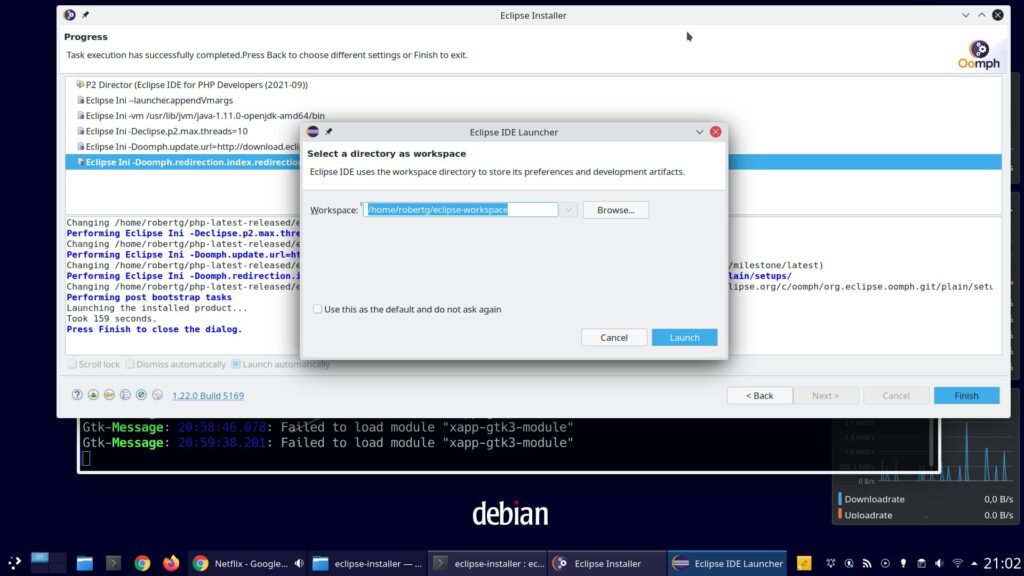Open the clock showing 21:02

click(x=1002, y=563)
